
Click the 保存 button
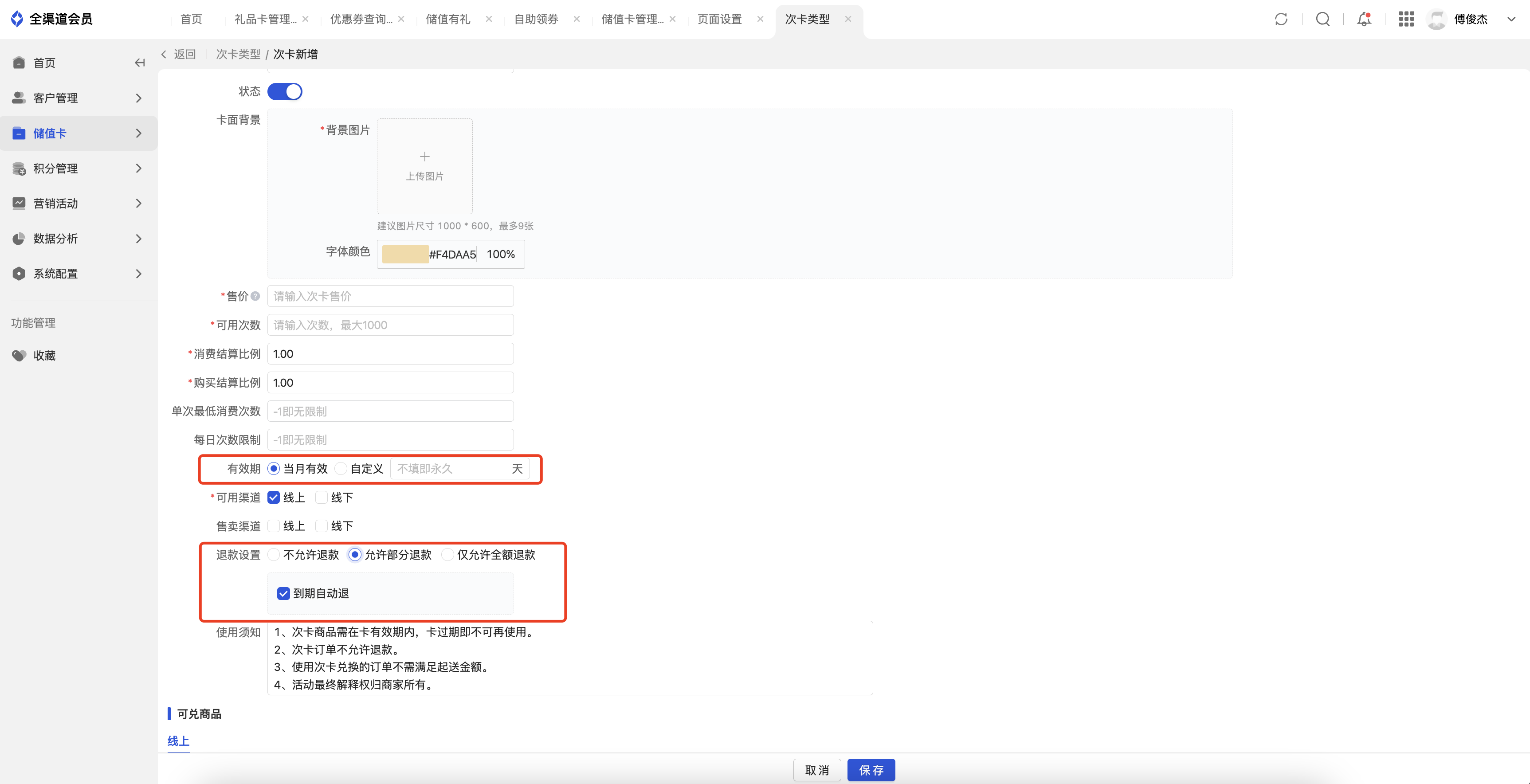click(871, 770)
